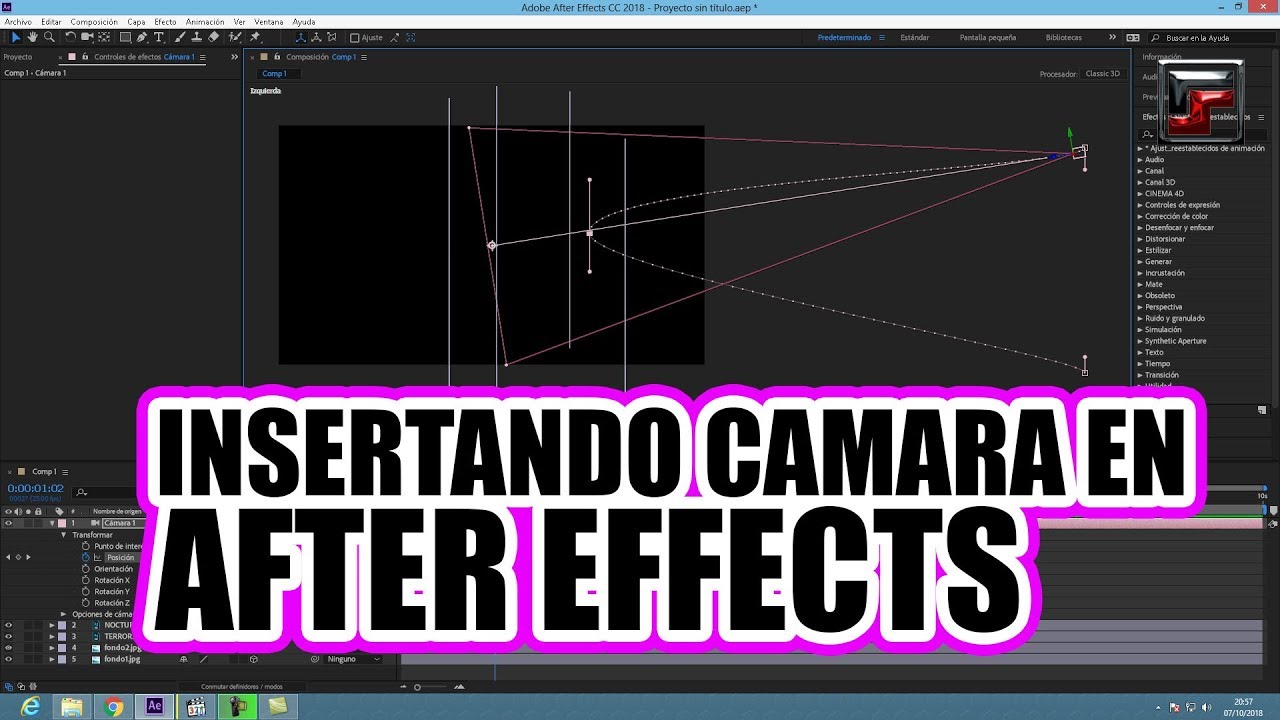The image size is (1280, 720).
Task: Click the Buscar en la Ayuda field
Action: (x=1212, y=38)
